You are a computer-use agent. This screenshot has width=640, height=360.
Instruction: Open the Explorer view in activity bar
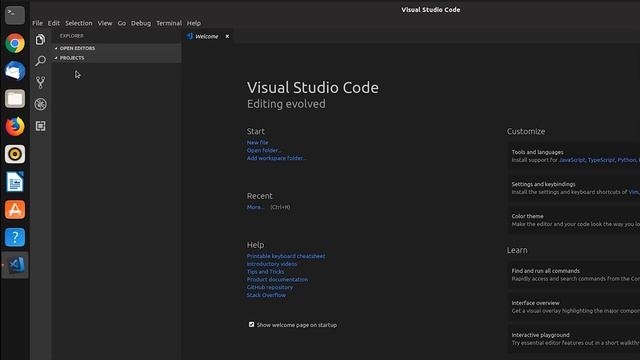(40, 40)
